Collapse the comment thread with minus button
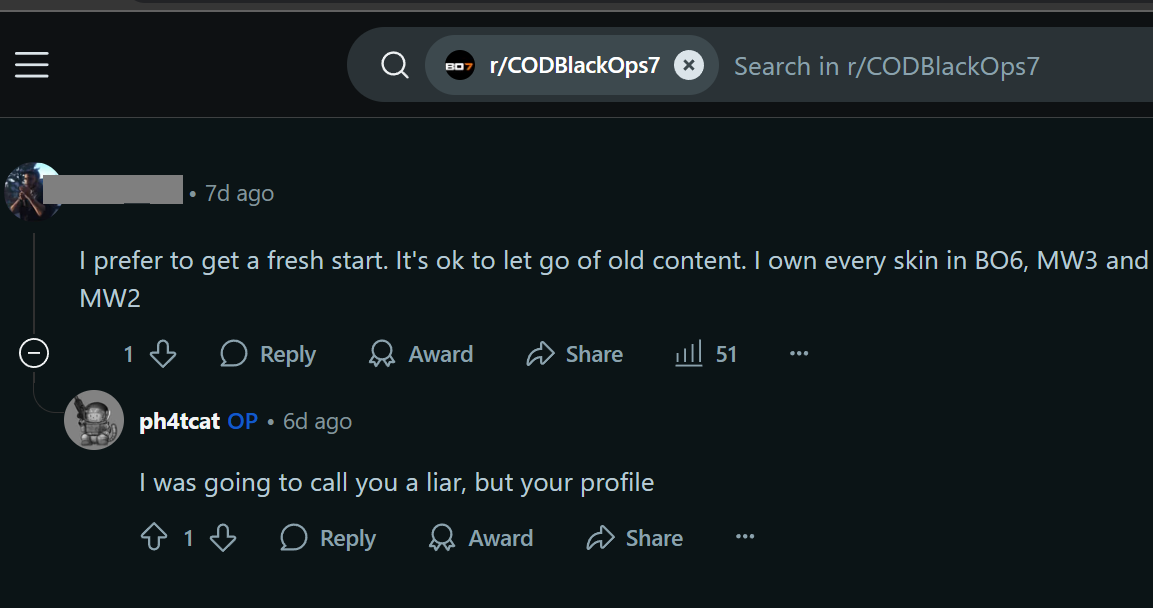This screenshot has width=1153, height=608. pos(34,354)
